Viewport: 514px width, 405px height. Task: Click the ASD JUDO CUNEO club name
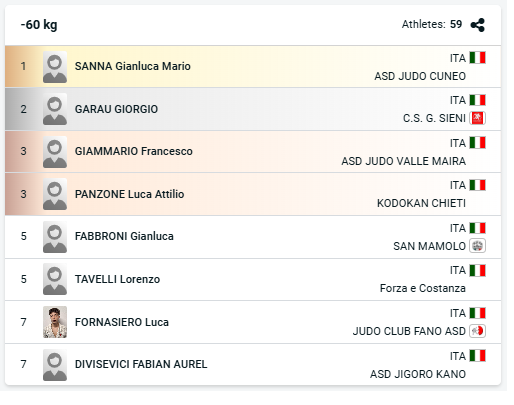(420, 76)
